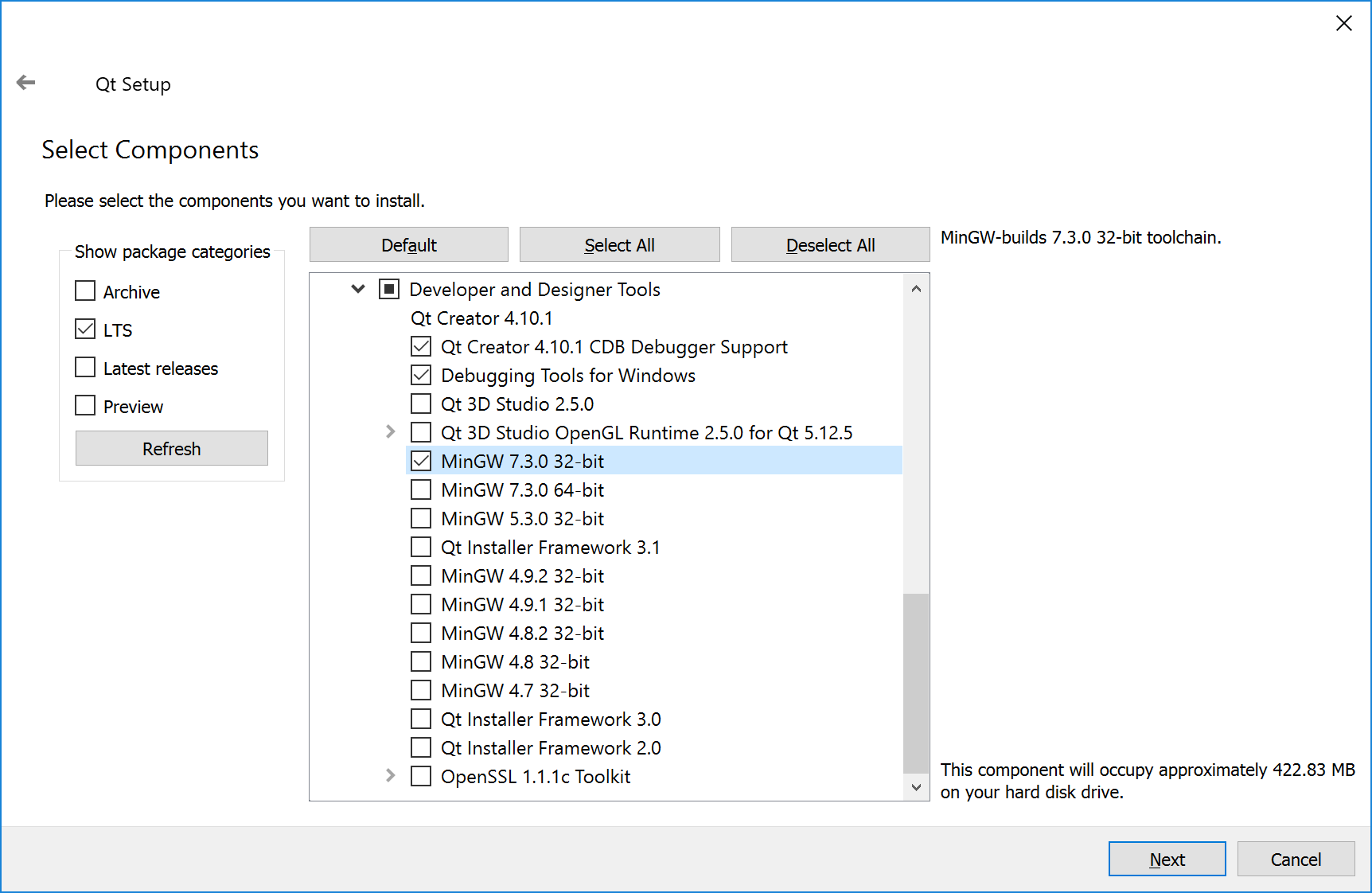
Task: Disable the LTS package category
Action: [85, 330]
